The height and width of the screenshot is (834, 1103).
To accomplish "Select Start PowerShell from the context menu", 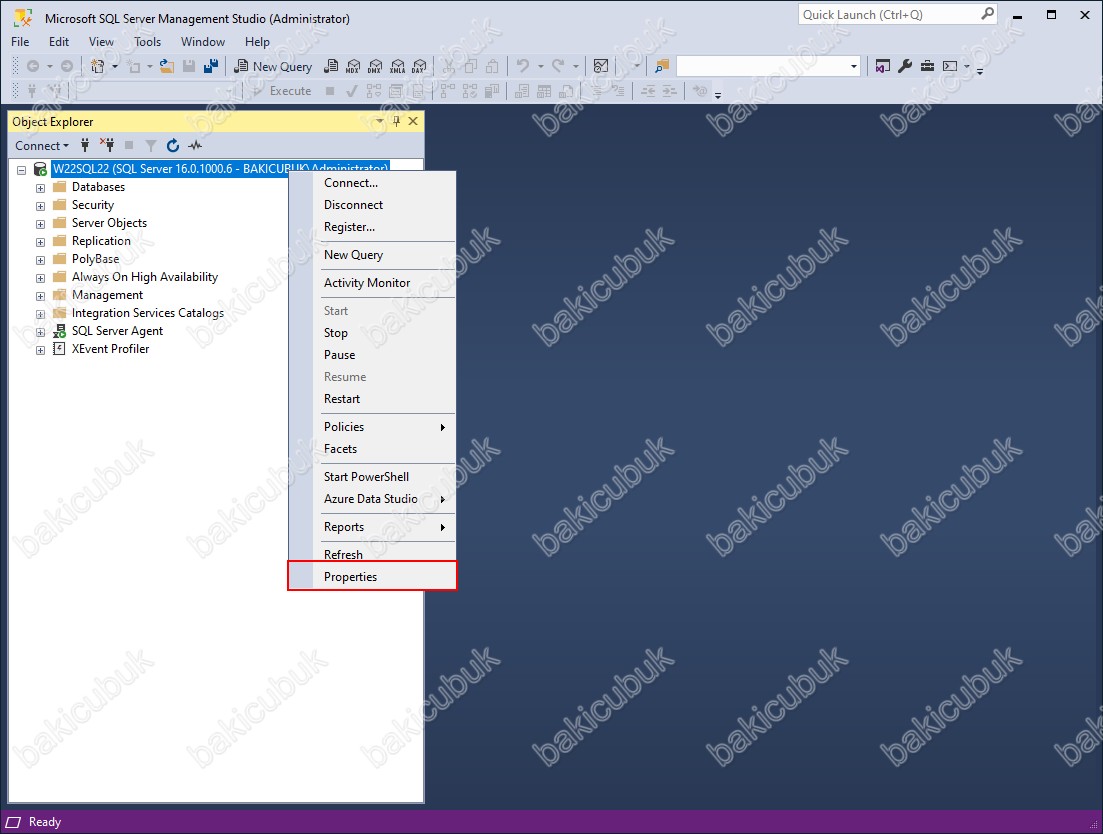I will tap(372, 477).
